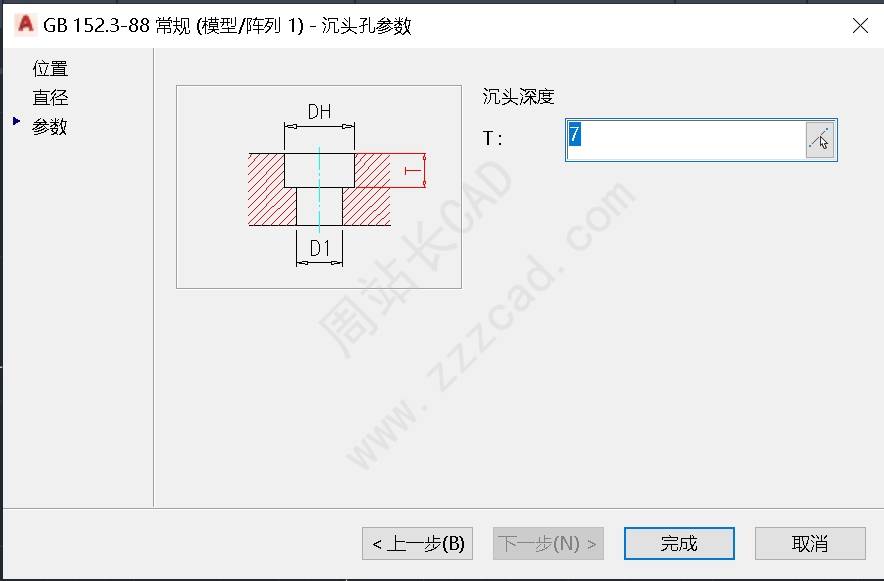Click the blue arrow marker beside 参数
Screen dimensions: 884x581
tap(16, 121)
